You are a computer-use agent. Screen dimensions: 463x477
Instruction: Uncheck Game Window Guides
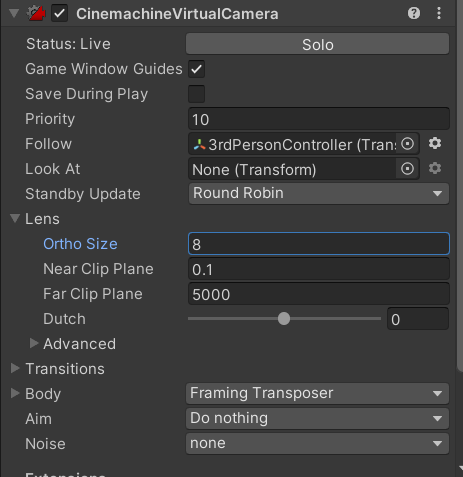coord(196,69)
